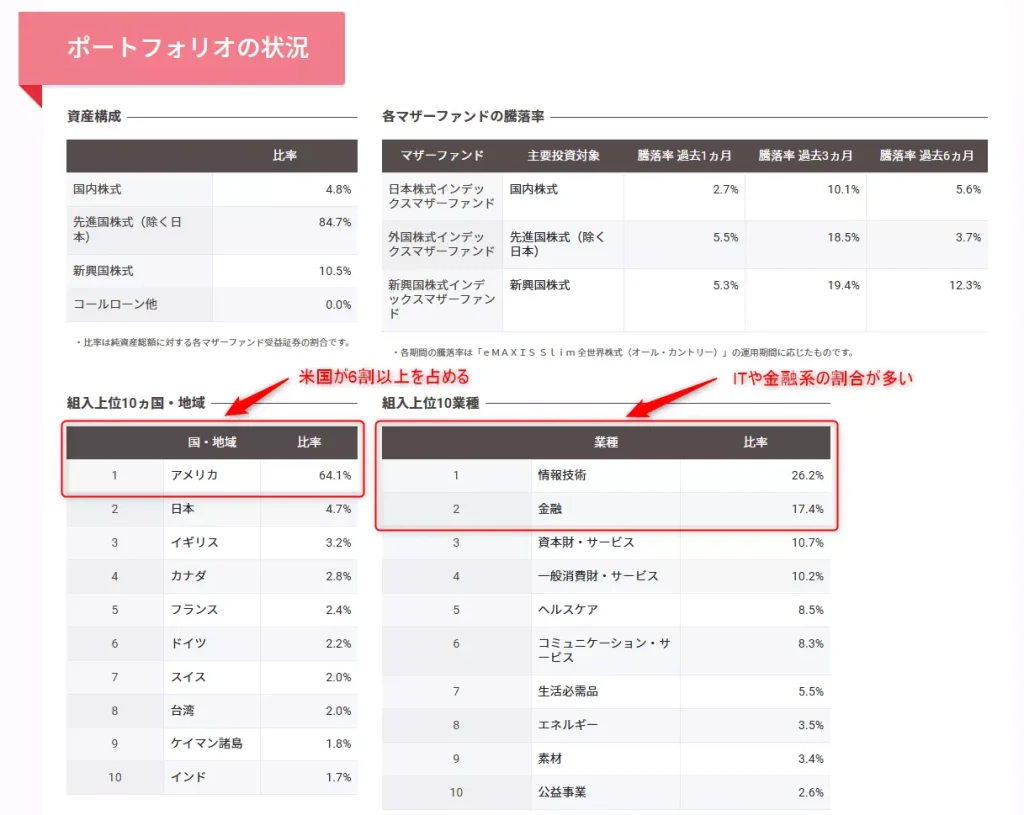Select the 各マザーファンドの騰落率 section title
Image resolution: width=1024 pixels, height=815 pixels.
[463, 116]
